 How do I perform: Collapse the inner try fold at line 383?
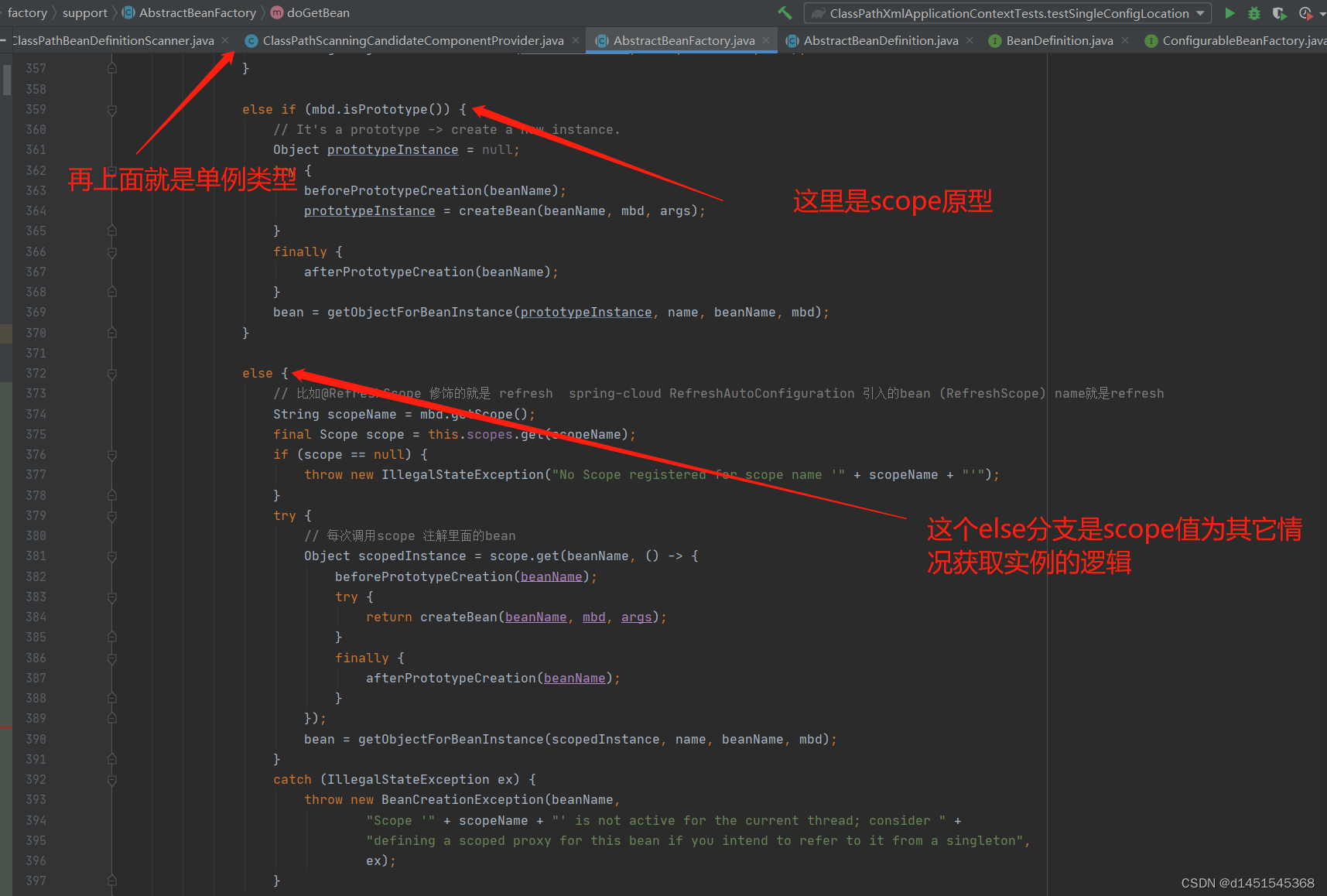112,597
